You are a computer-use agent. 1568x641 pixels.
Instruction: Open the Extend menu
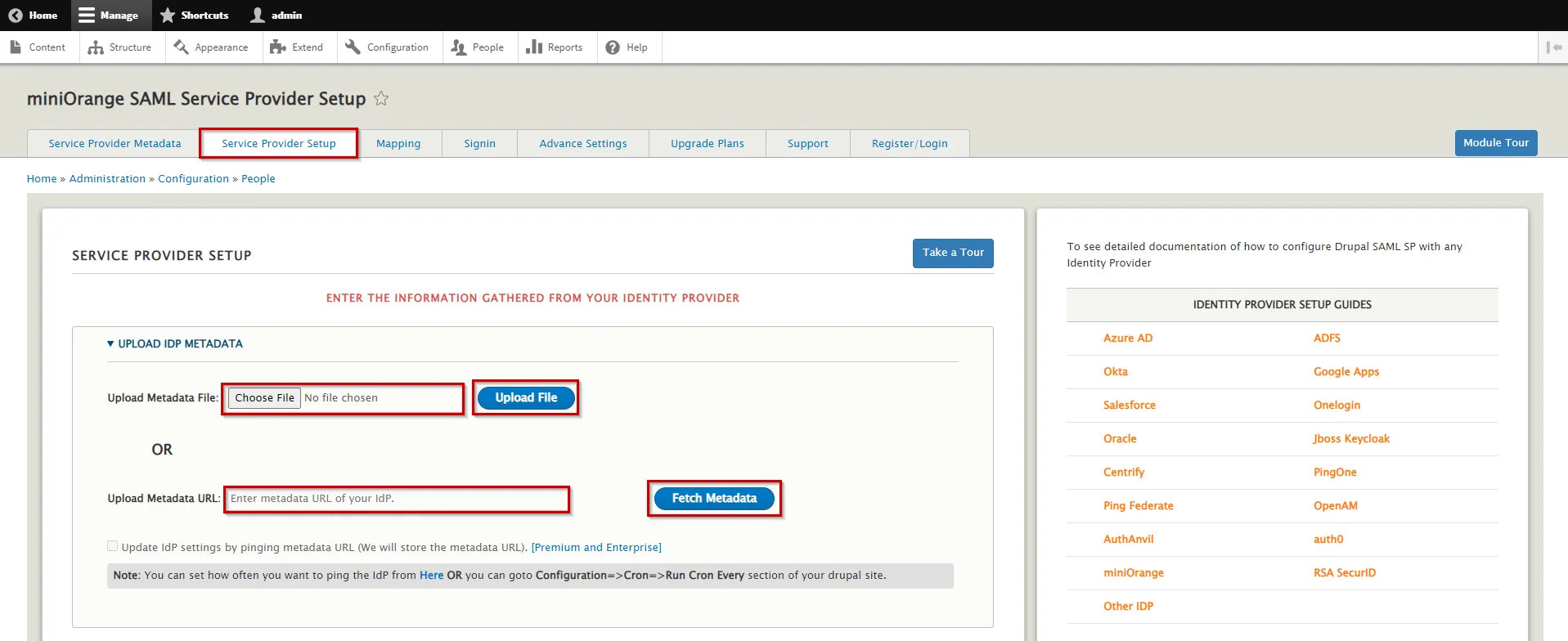tap(297, 47)
